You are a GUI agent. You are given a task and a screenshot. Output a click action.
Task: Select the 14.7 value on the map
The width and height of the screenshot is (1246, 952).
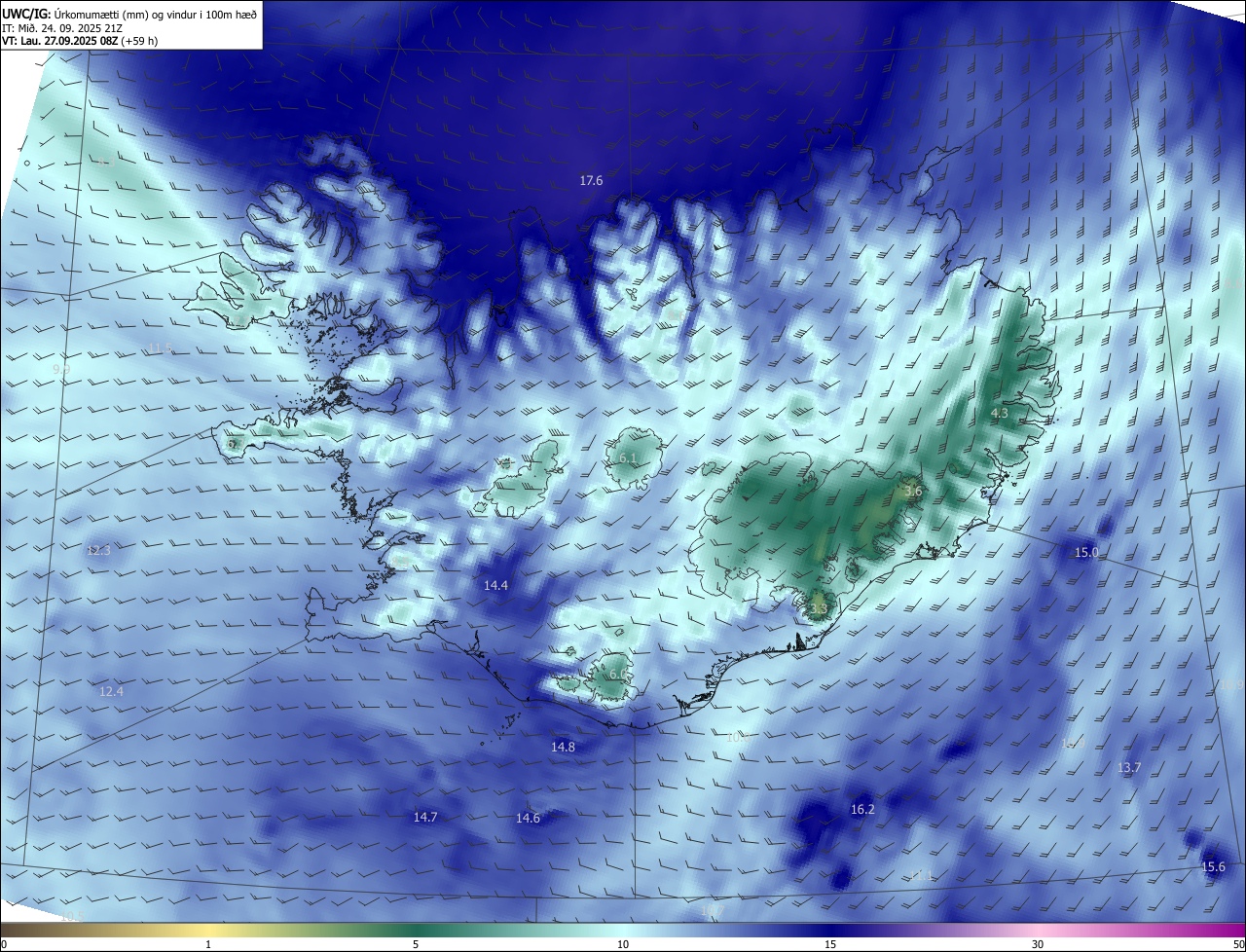click(425, 818)
